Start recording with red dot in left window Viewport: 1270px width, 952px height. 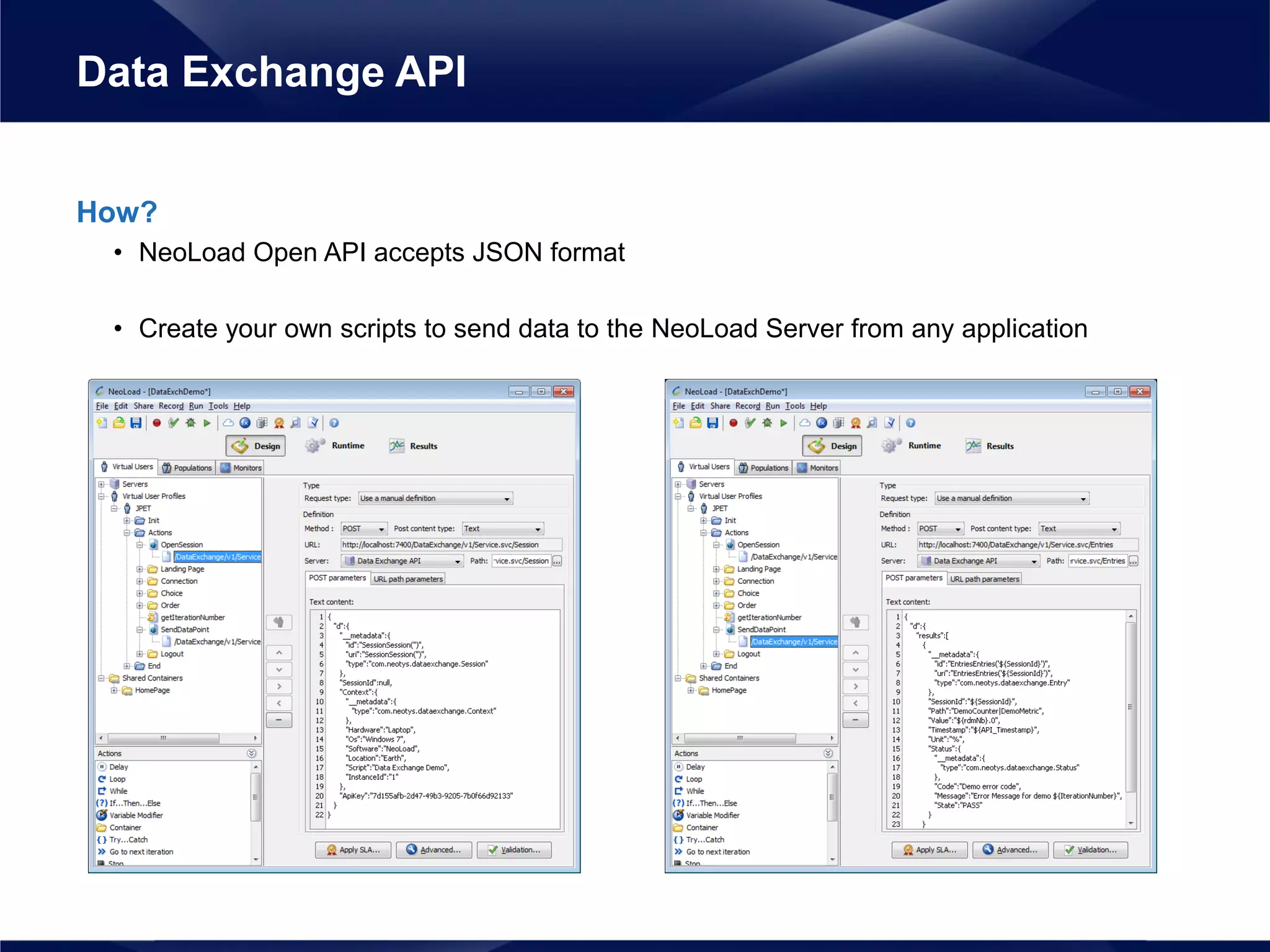(157, 423)
